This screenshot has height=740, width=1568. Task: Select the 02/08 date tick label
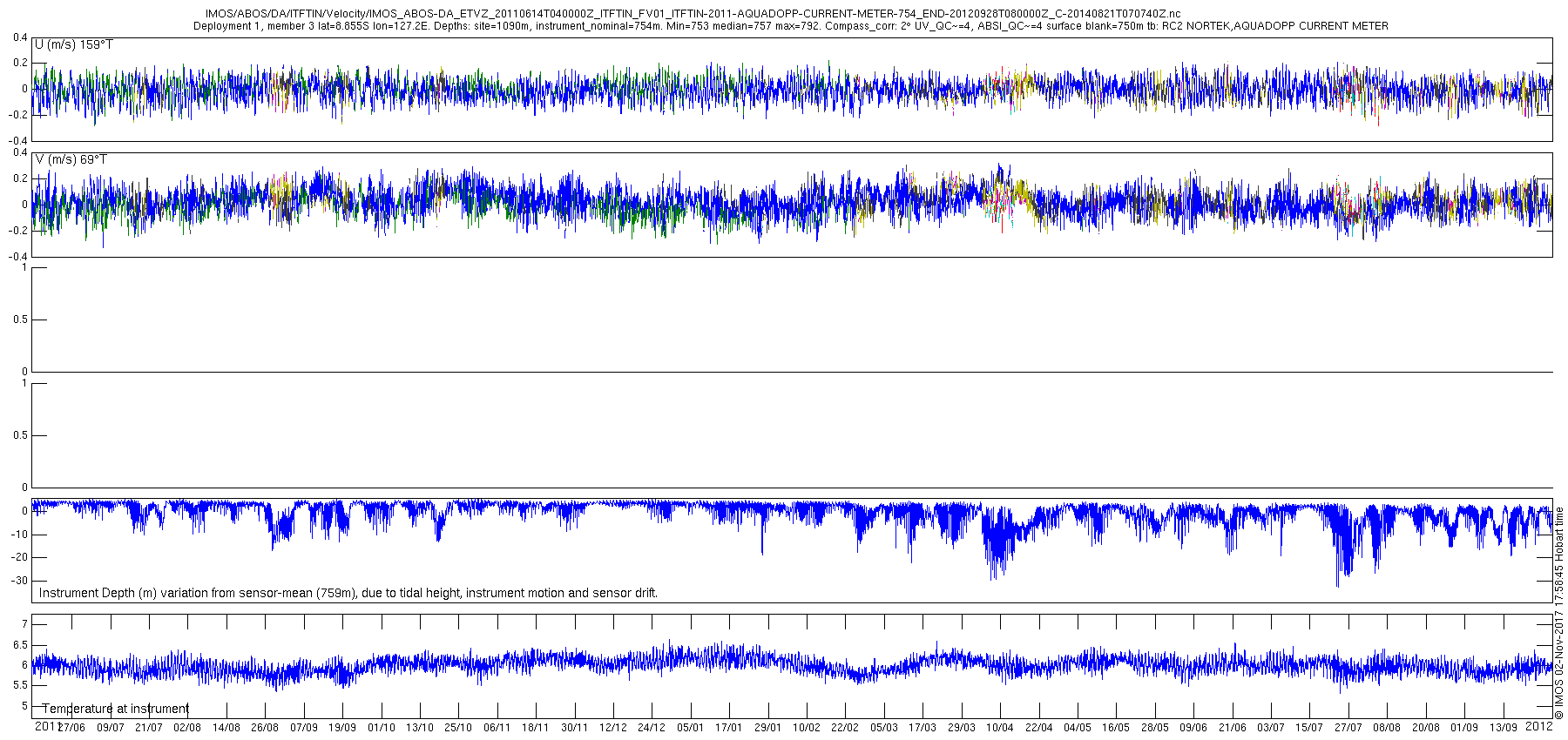tap(187, 728)
